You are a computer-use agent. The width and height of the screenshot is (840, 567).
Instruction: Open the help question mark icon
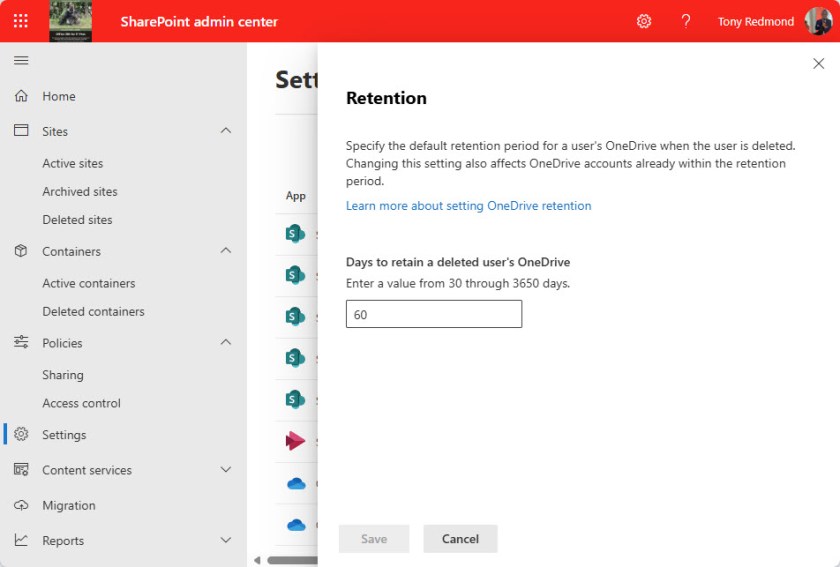(x=685, y=21)
